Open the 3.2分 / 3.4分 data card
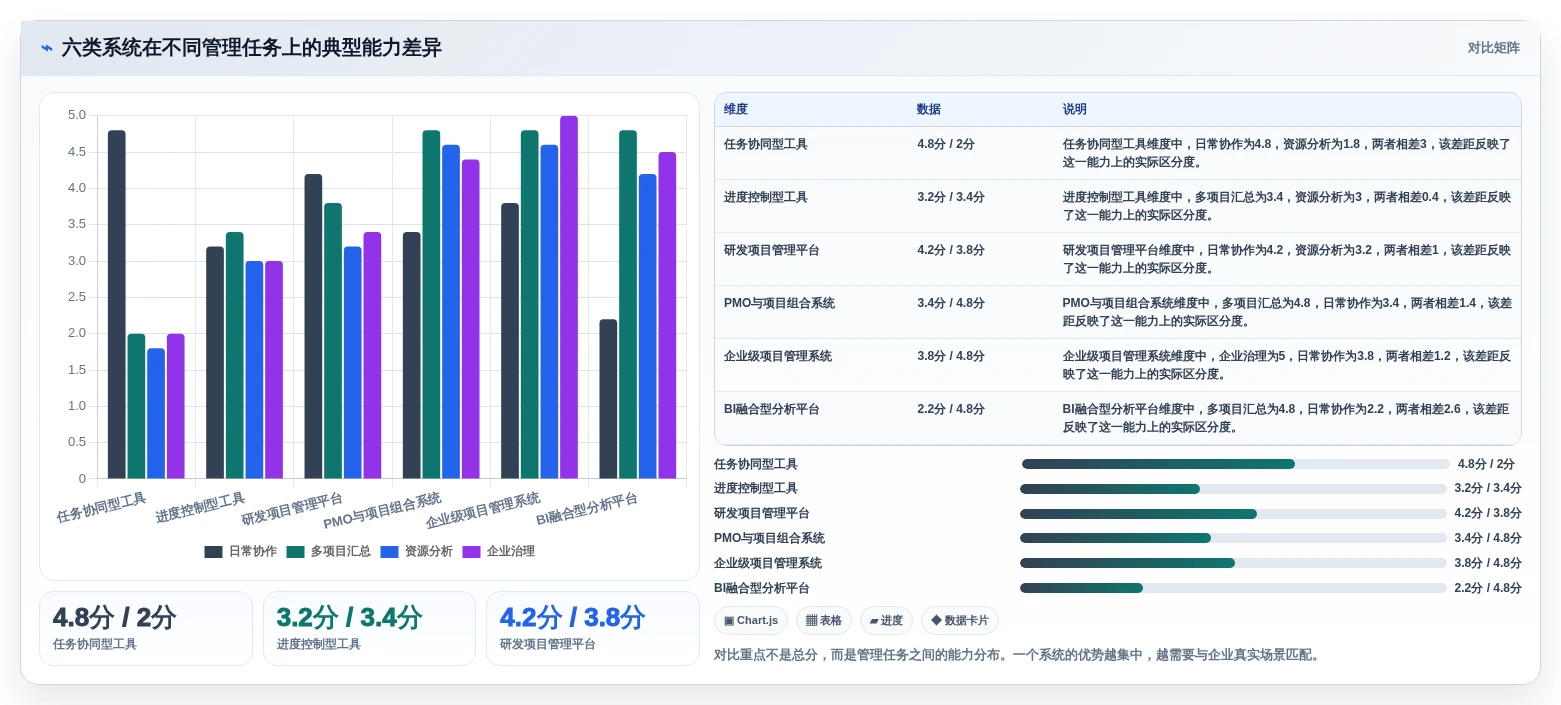The height and width of the screenshot is (705, 1561). 369,628
